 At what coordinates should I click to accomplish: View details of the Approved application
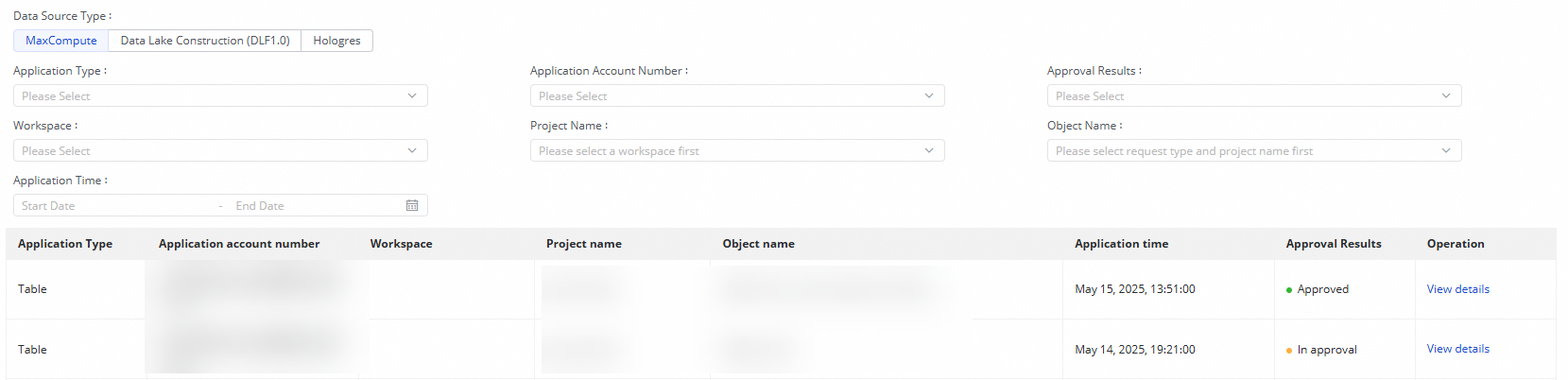[1457, 289]
